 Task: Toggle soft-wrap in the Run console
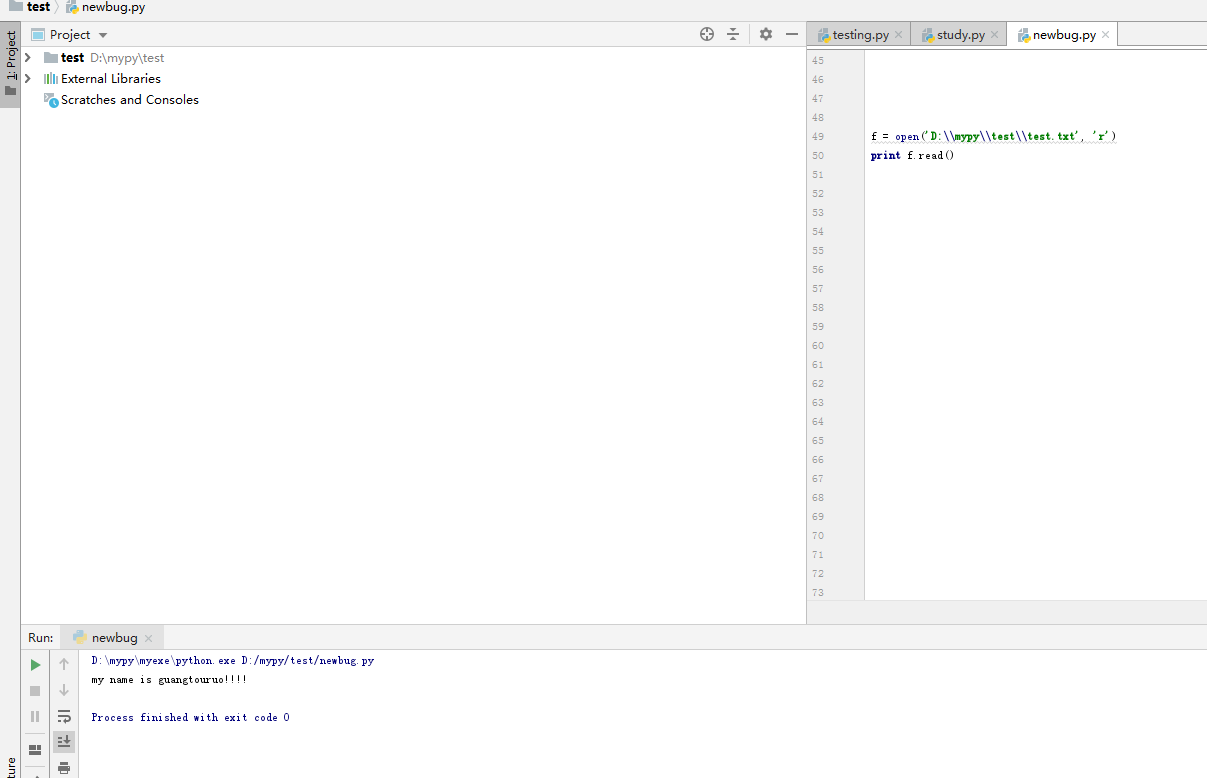tap(64, 717)
